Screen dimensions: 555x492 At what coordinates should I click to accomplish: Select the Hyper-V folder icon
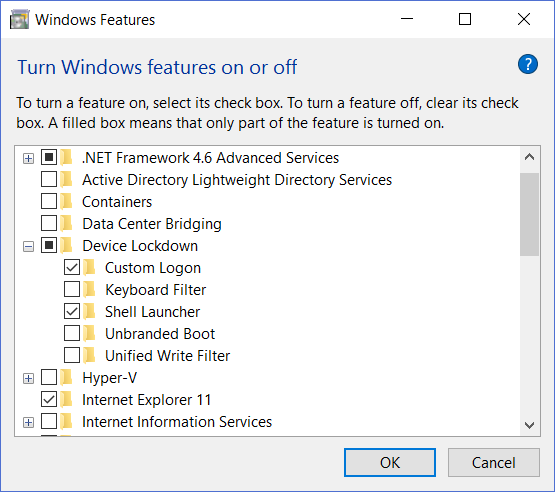point(66,378)
